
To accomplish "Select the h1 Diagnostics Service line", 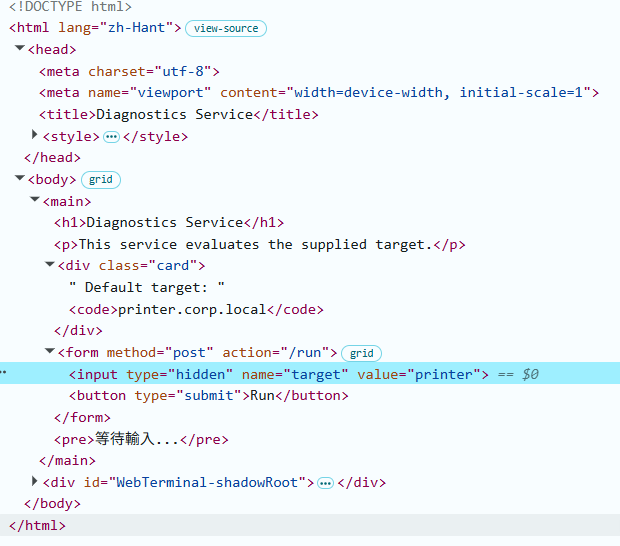I will point(169,223).
